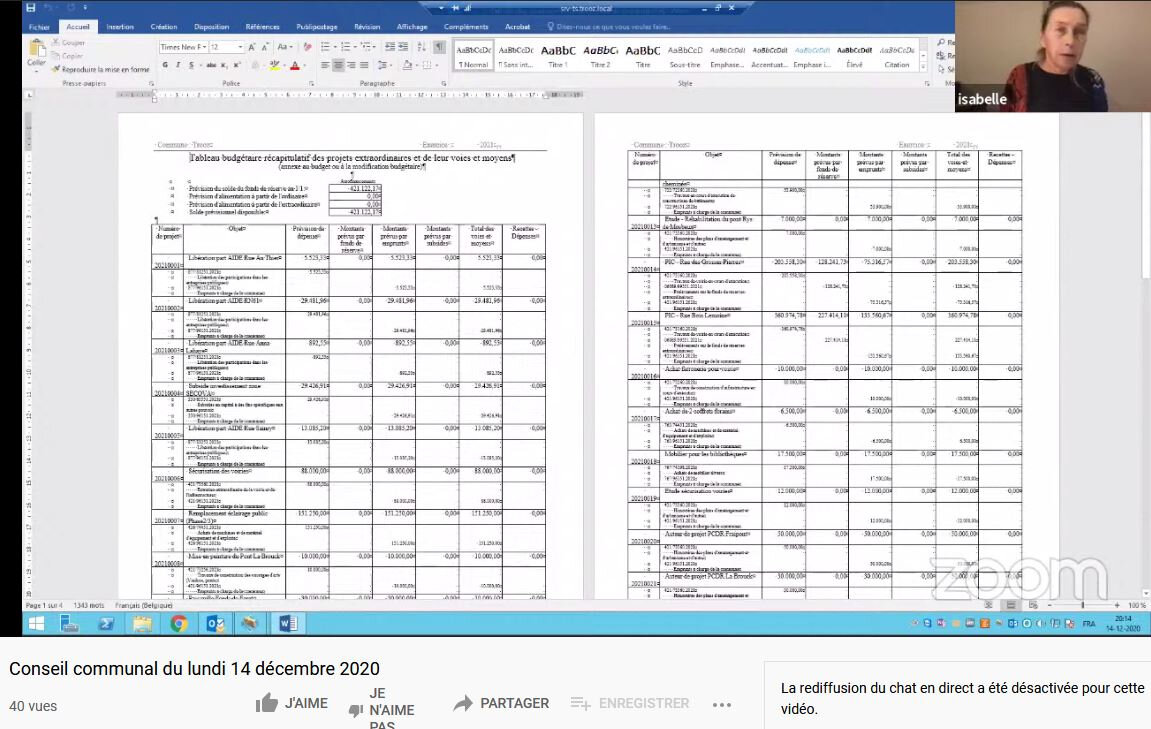Open the Police dialog launcher
Viewport: 1151px width, 729px height.
pos(311,84)
